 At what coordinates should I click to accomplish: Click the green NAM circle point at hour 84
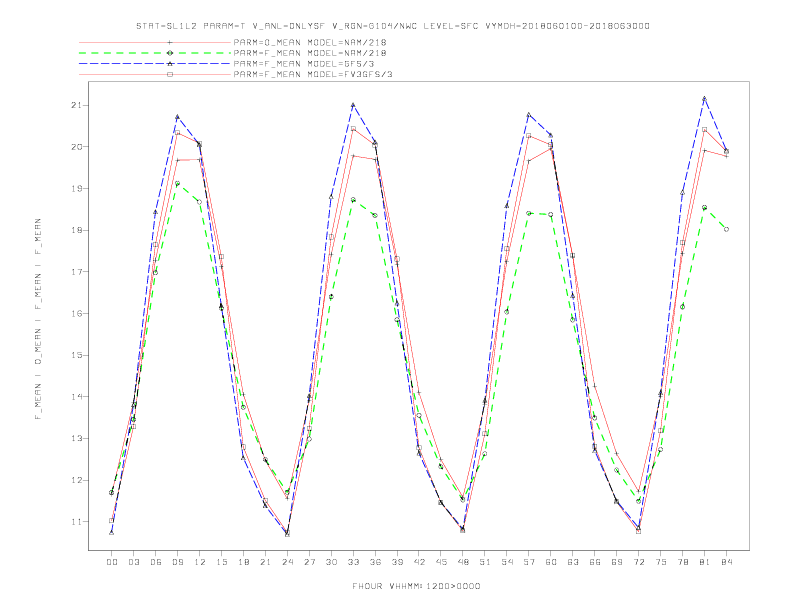tap(726, 229)
